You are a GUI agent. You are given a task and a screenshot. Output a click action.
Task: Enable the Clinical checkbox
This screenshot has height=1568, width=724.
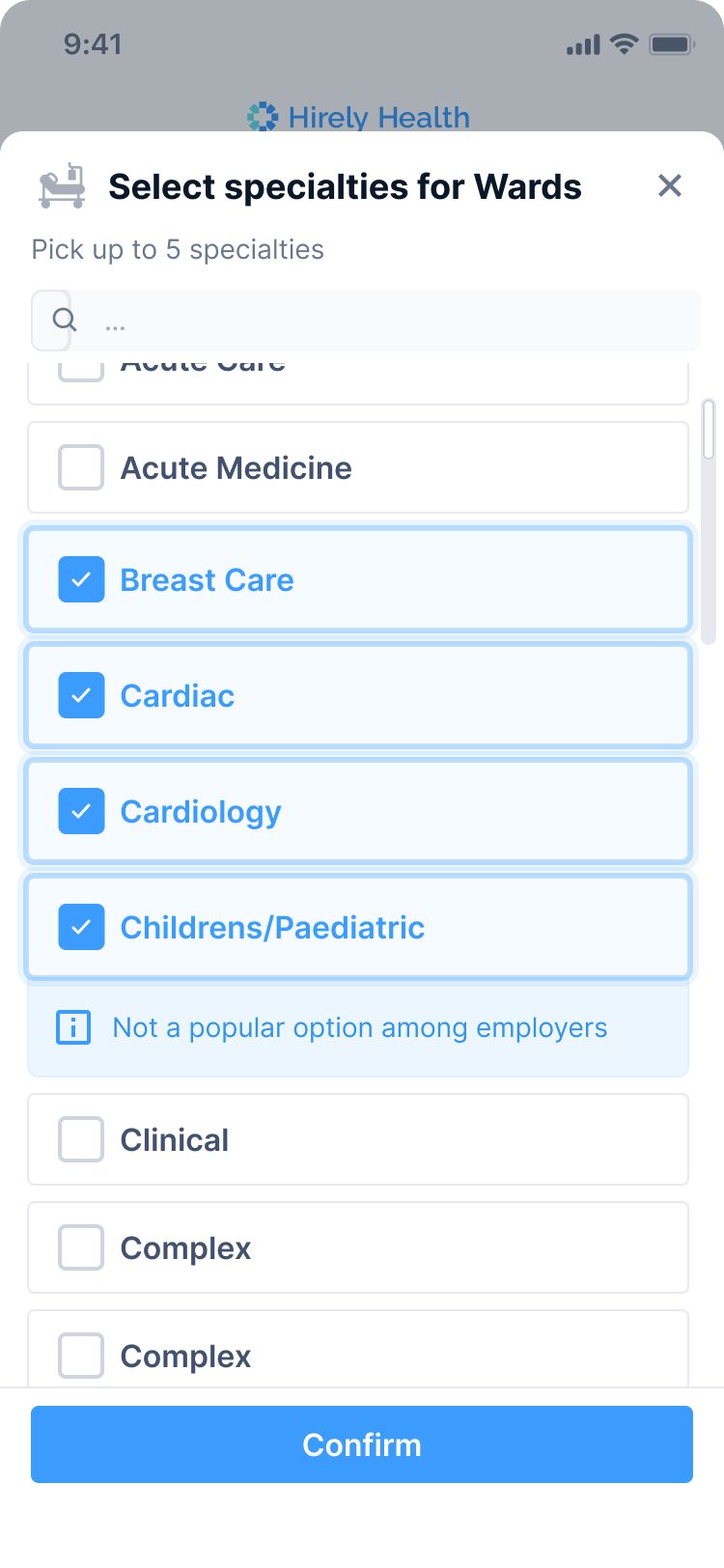[81, 1139]
